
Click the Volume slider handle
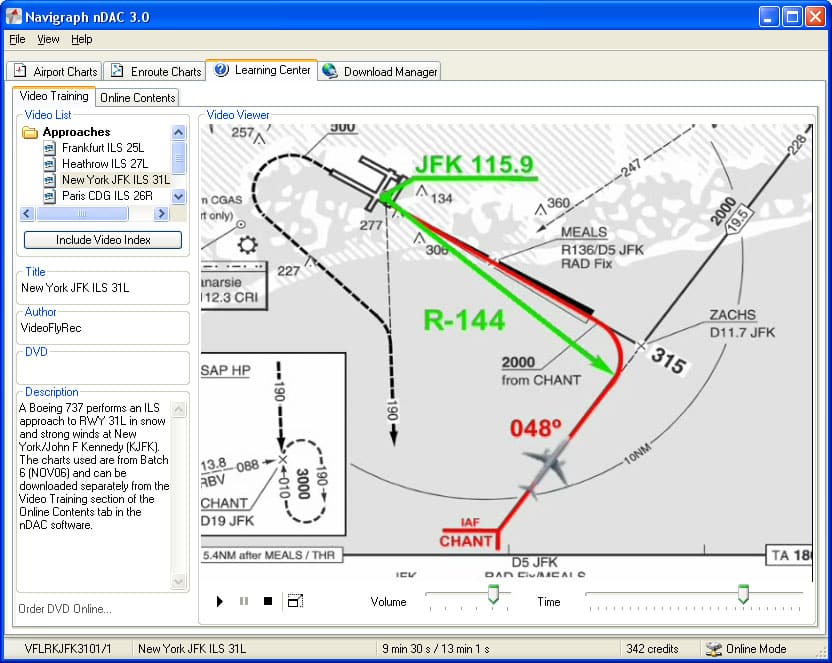[x=493, y=595]
